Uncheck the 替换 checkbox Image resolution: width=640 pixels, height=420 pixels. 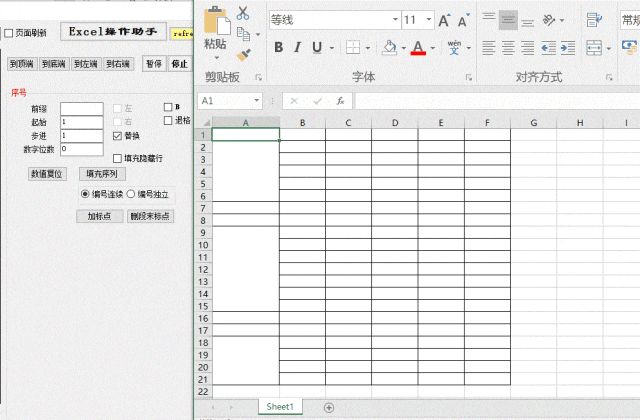pos(118,136)
